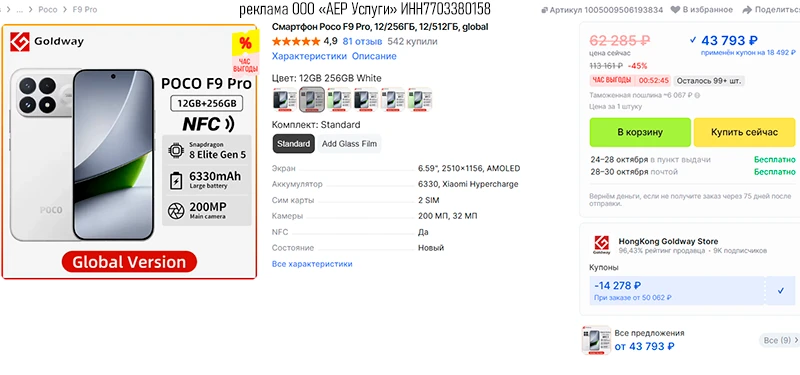Click the ЧАС ВЫГОДЫ percent badge on product image
Screen dimensions: 800x375
(245, 53)
